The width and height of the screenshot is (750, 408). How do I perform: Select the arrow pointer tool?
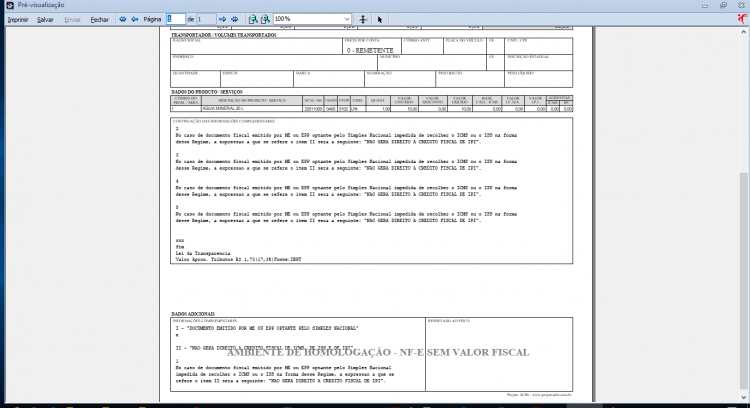click(380, 20)
